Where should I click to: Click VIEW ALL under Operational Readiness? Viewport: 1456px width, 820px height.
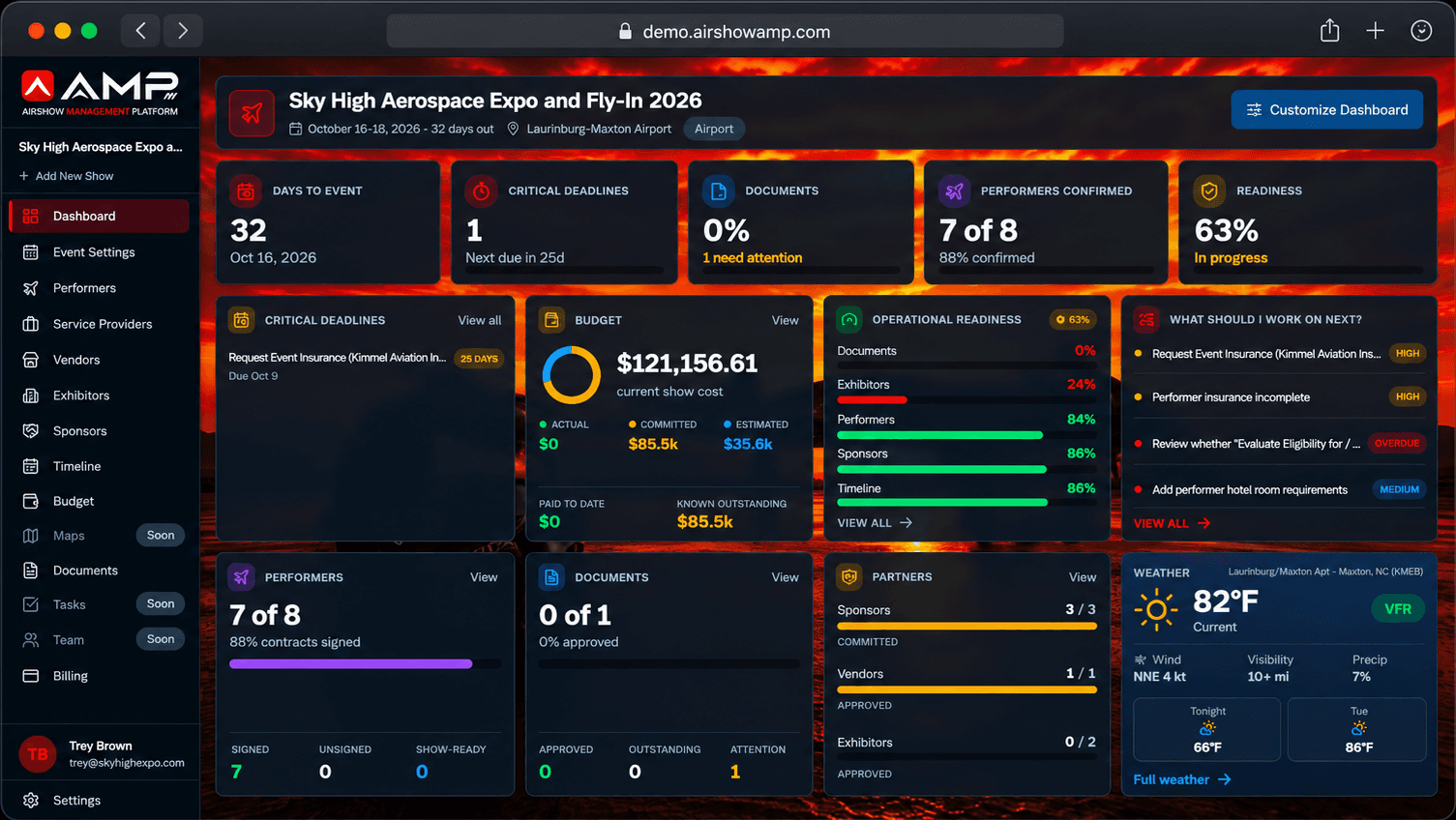coord(875,523)
